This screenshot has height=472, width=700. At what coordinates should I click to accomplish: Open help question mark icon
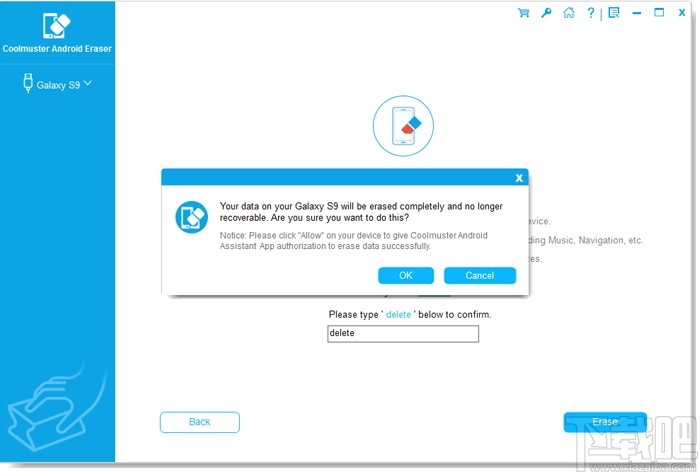coord(591,13)
